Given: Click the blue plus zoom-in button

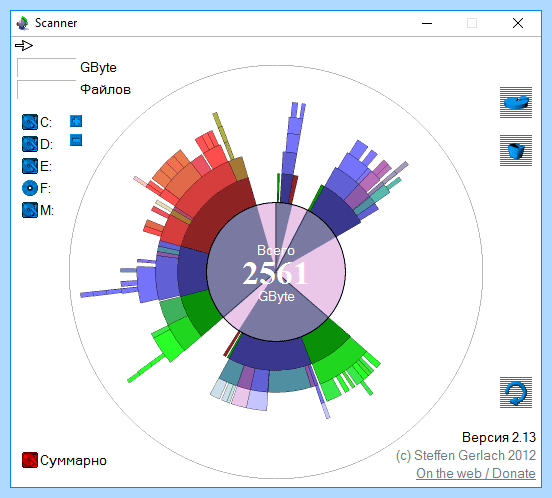Looking at the screenshot, I should pos(76,121).
